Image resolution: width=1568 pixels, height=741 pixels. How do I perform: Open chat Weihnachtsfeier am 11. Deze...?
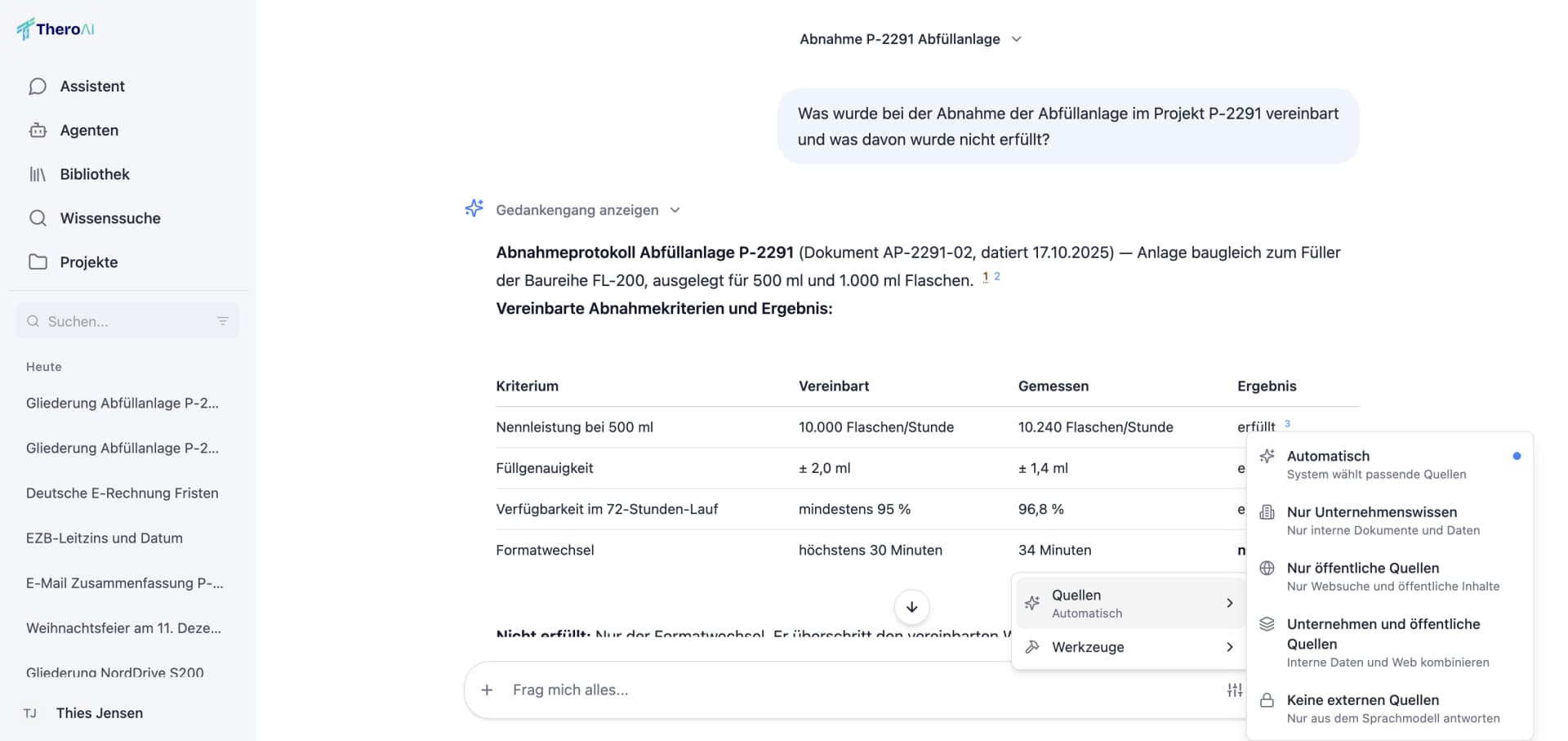[123, 628]
